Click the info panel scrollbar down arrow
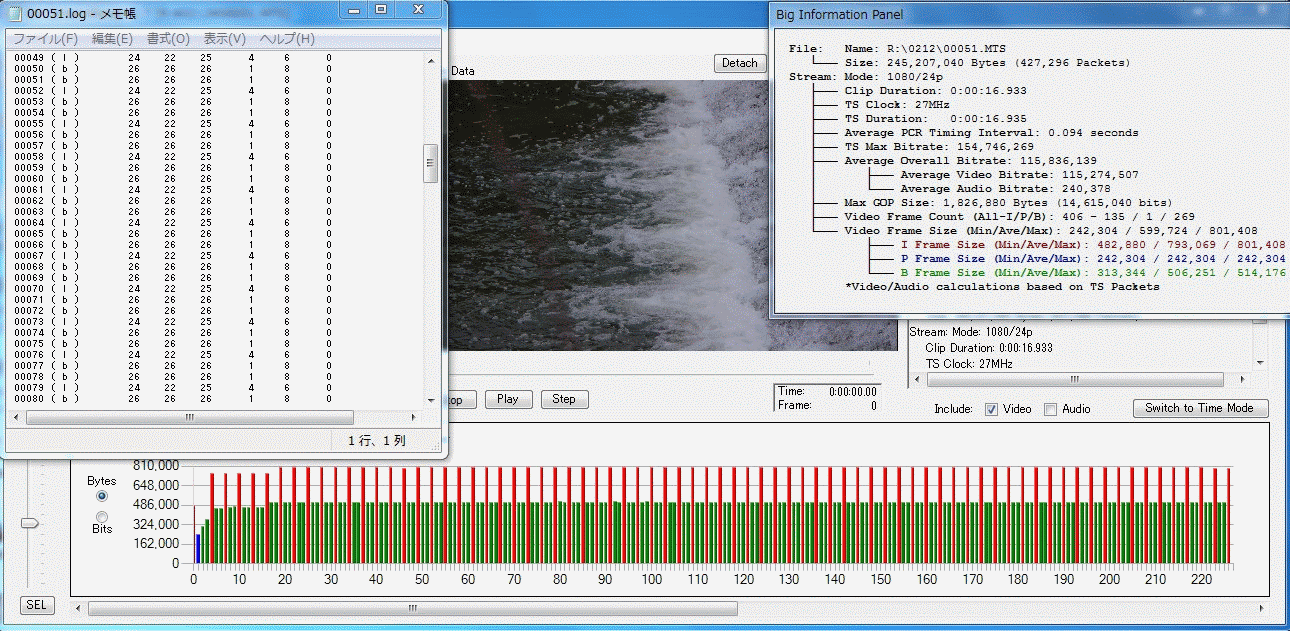 [1260, 363]
